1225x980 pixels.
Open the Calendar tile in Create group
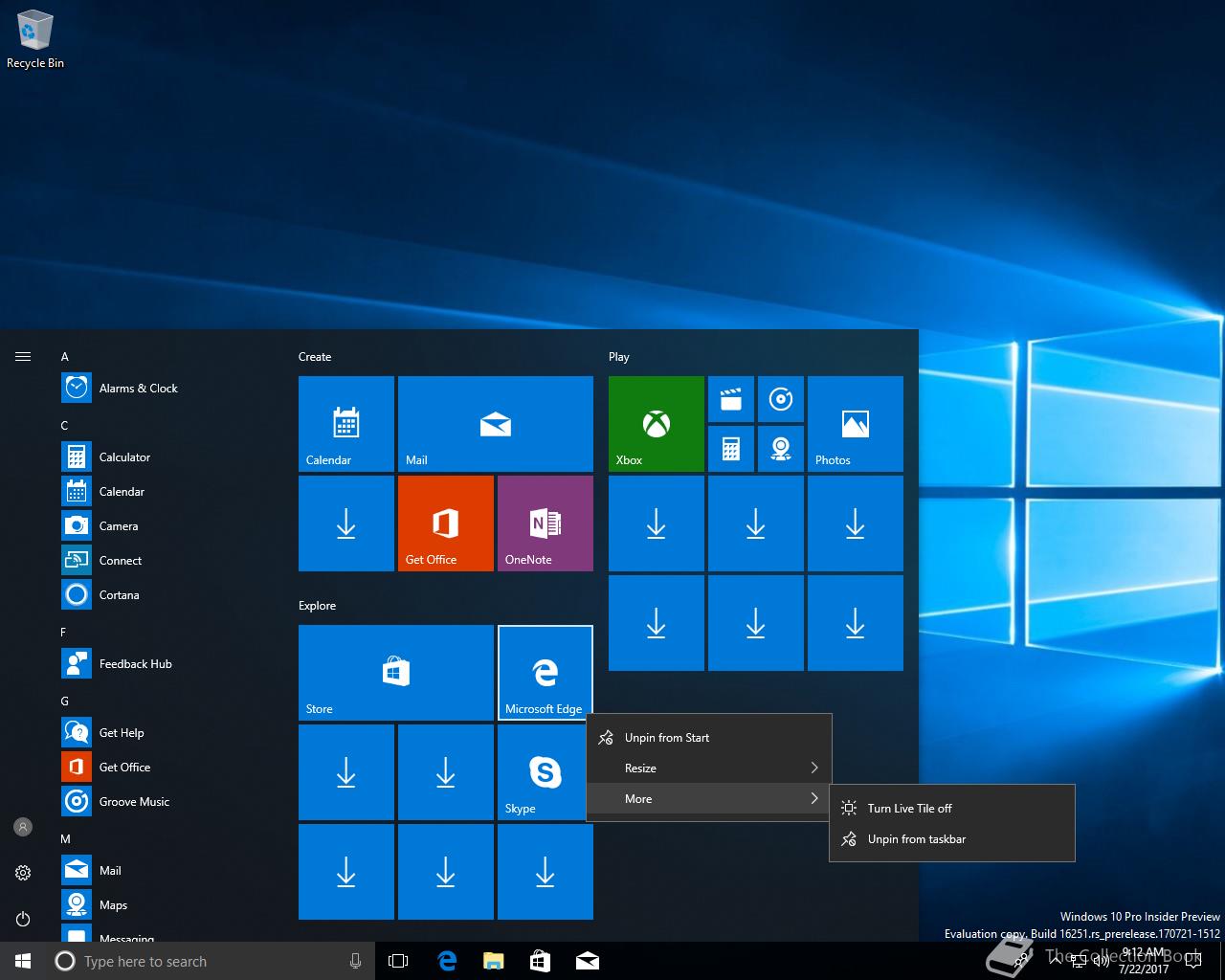coord(346,423)
